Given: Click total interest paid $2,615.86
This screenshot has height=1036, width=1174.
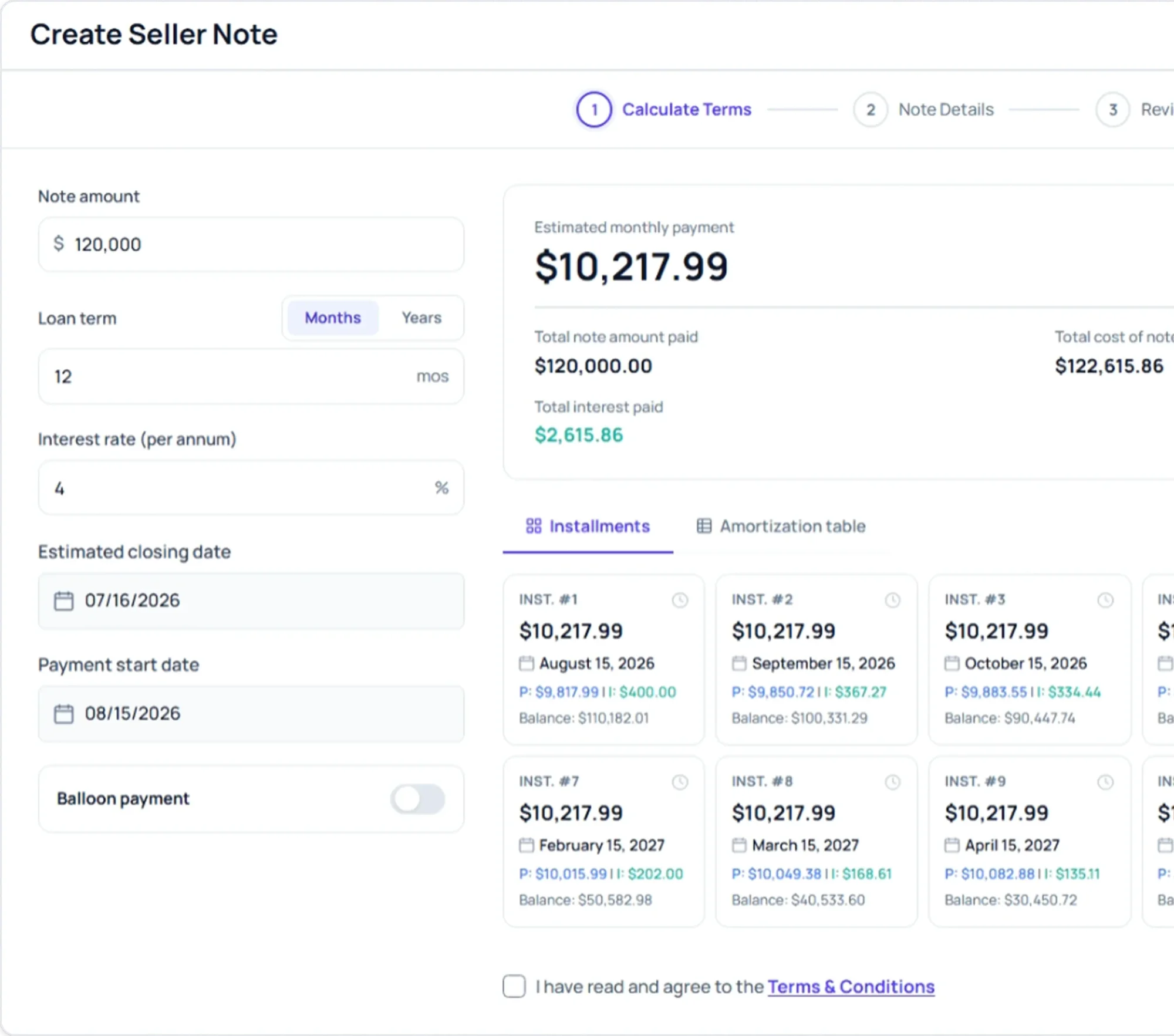Looking at the screenshot, I should pos(579,436).
